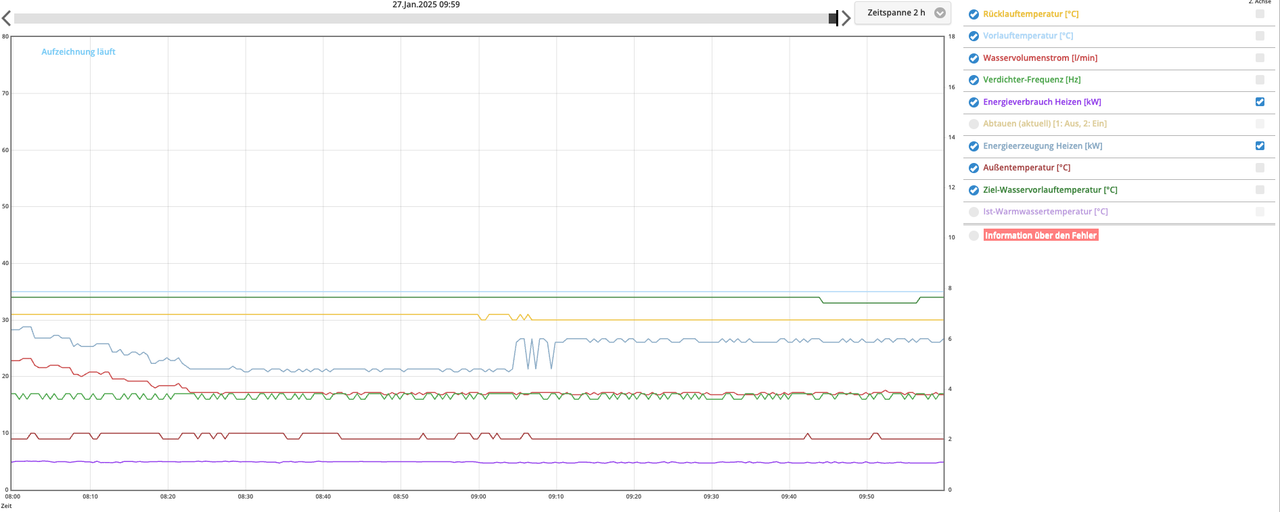Viewport: 1280px width, 512px height.
Task: Click the Ziel-Wasservorlauftemperatur [°C] legend label
Action: tap(1050, 190)
